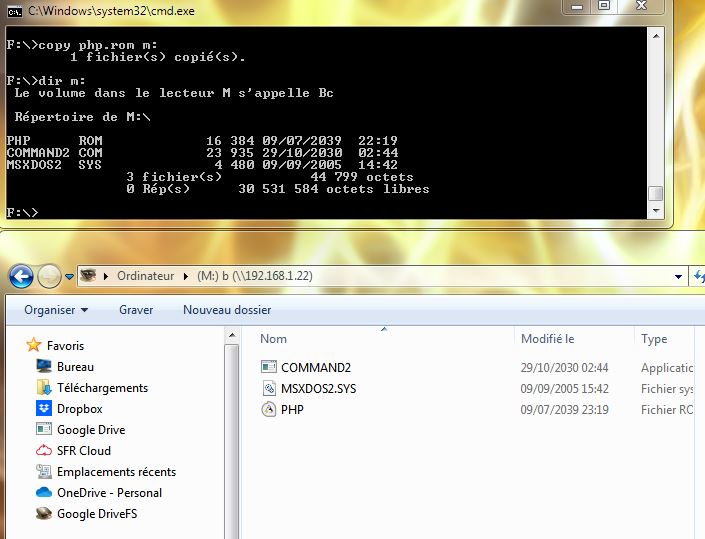705x539 pixels.
Task: Click the cmd window scrollbar down arrow
Action: (656, 211)
